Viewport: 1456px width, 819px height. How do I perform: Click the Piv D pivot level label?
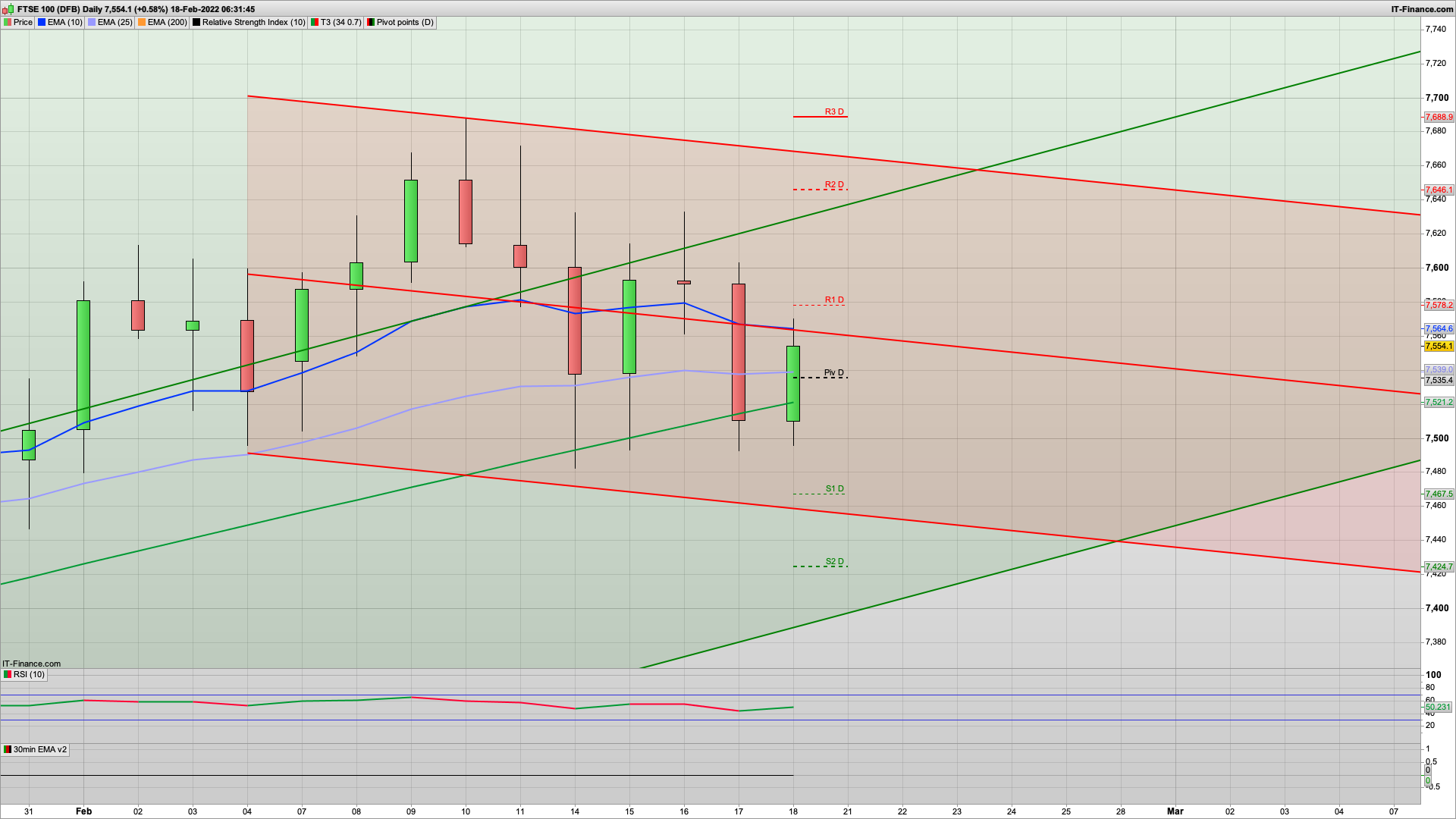tap(834, 372)
